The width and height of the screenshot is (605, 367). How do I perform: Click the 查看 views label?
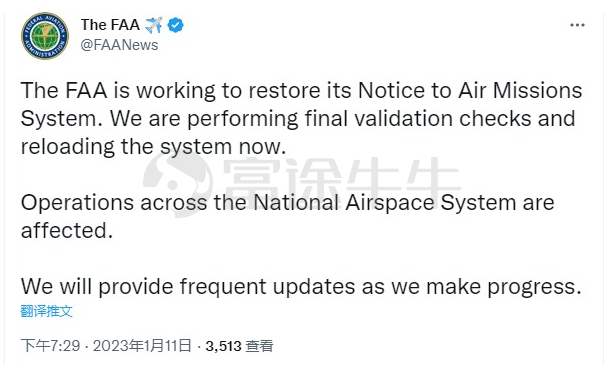(x=259, y=346)
